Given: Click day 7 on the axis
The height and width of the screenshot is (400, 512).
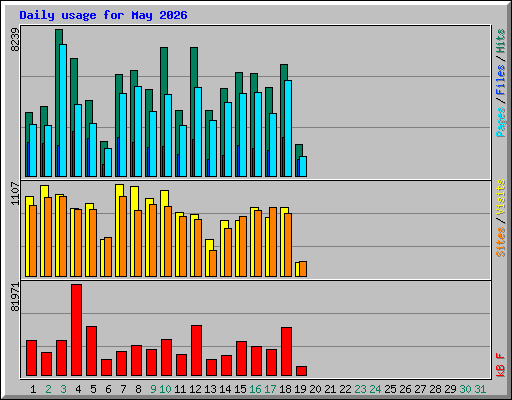Looking at the screenshot, I should click(123, 389).
